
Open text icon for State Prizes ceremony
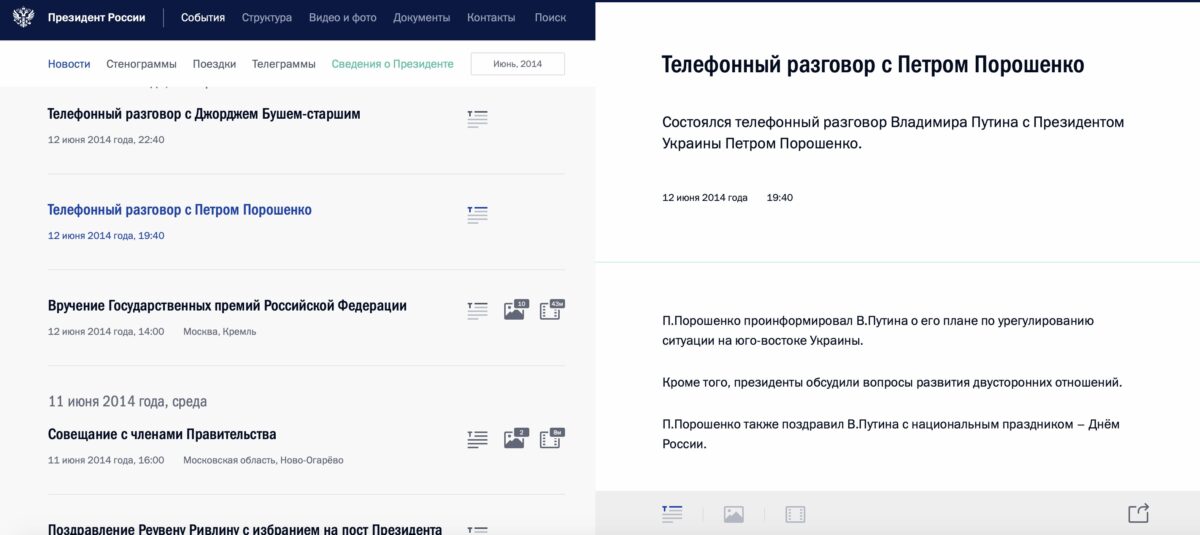coord(477,310)
